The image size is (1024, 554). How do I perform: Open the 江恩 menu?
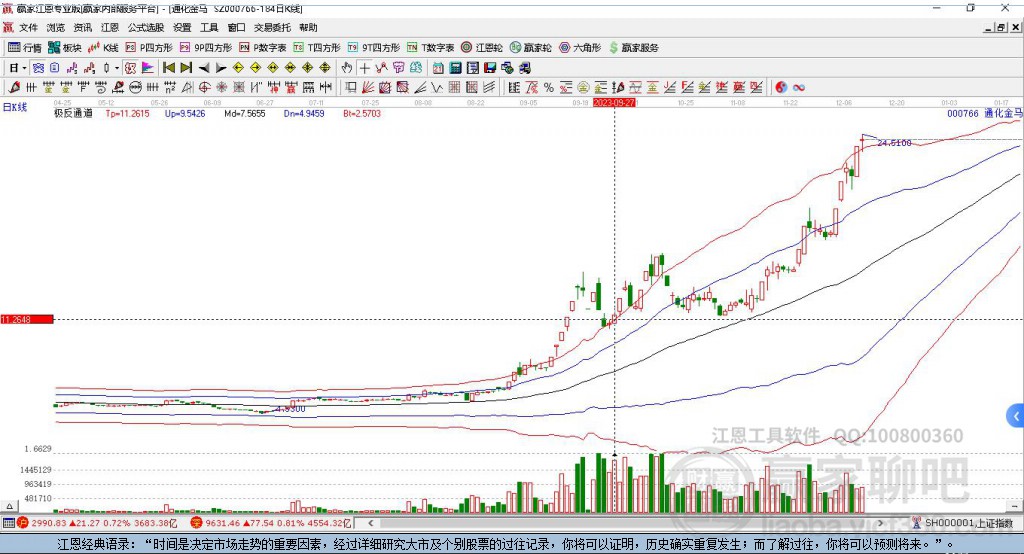coord(110,27)
